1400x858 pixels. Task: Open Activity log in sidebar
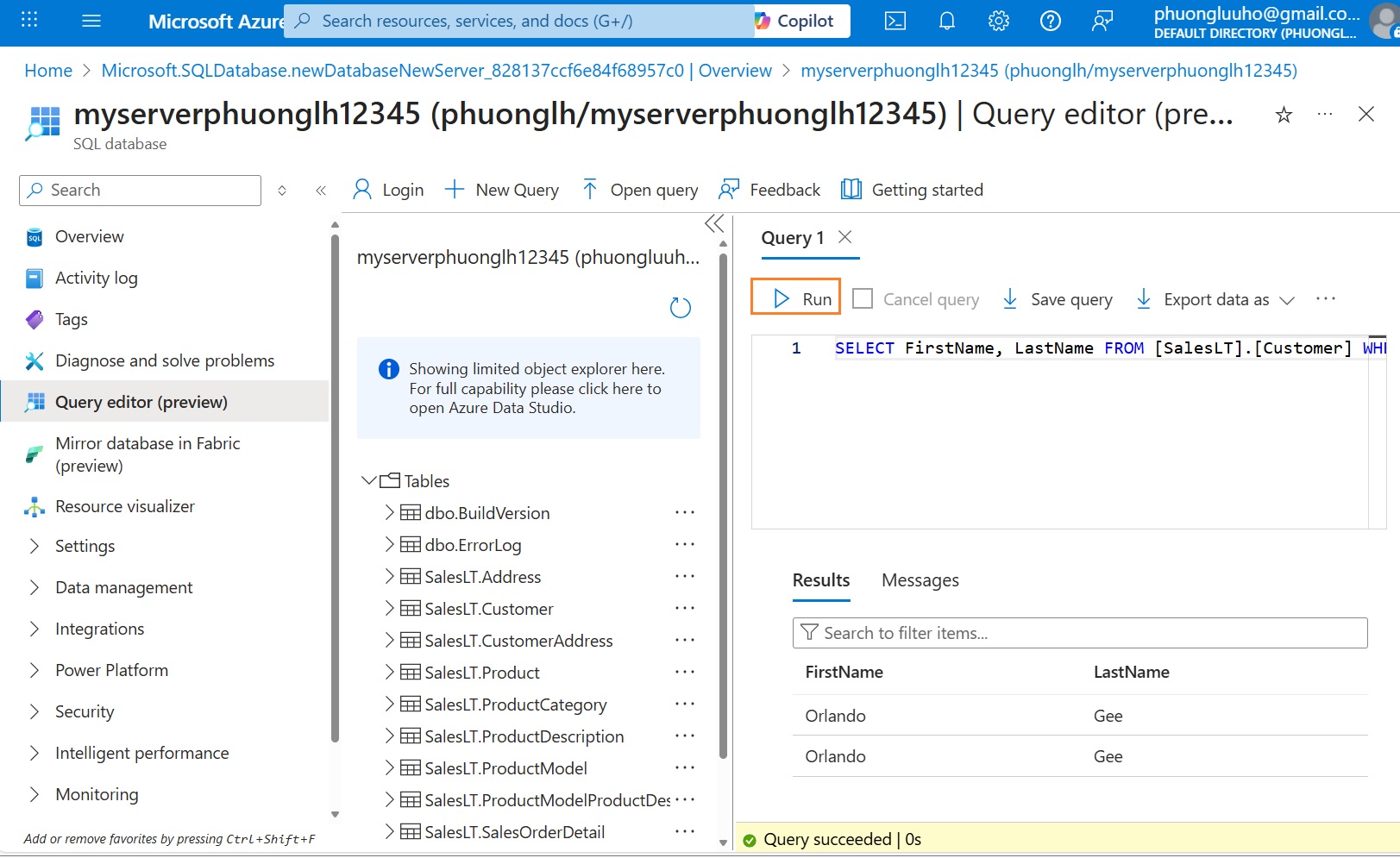tap(96, 278)
